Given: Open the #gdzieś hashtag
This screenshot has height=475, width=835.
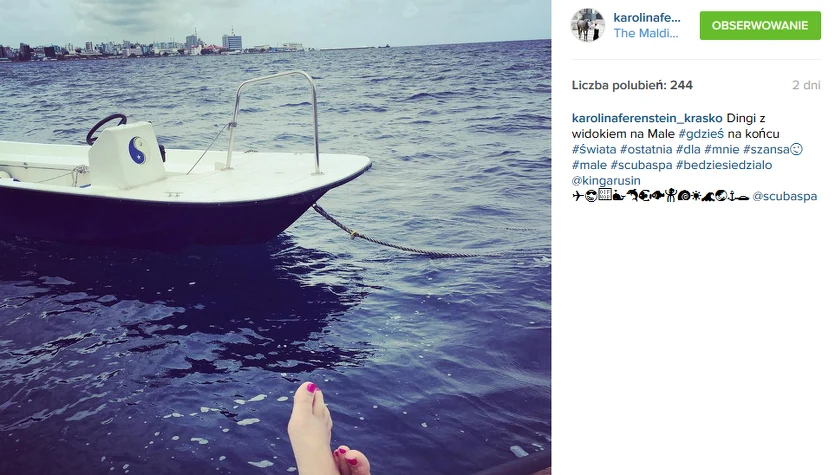Looking at the screenshot, I should point(701,134).
